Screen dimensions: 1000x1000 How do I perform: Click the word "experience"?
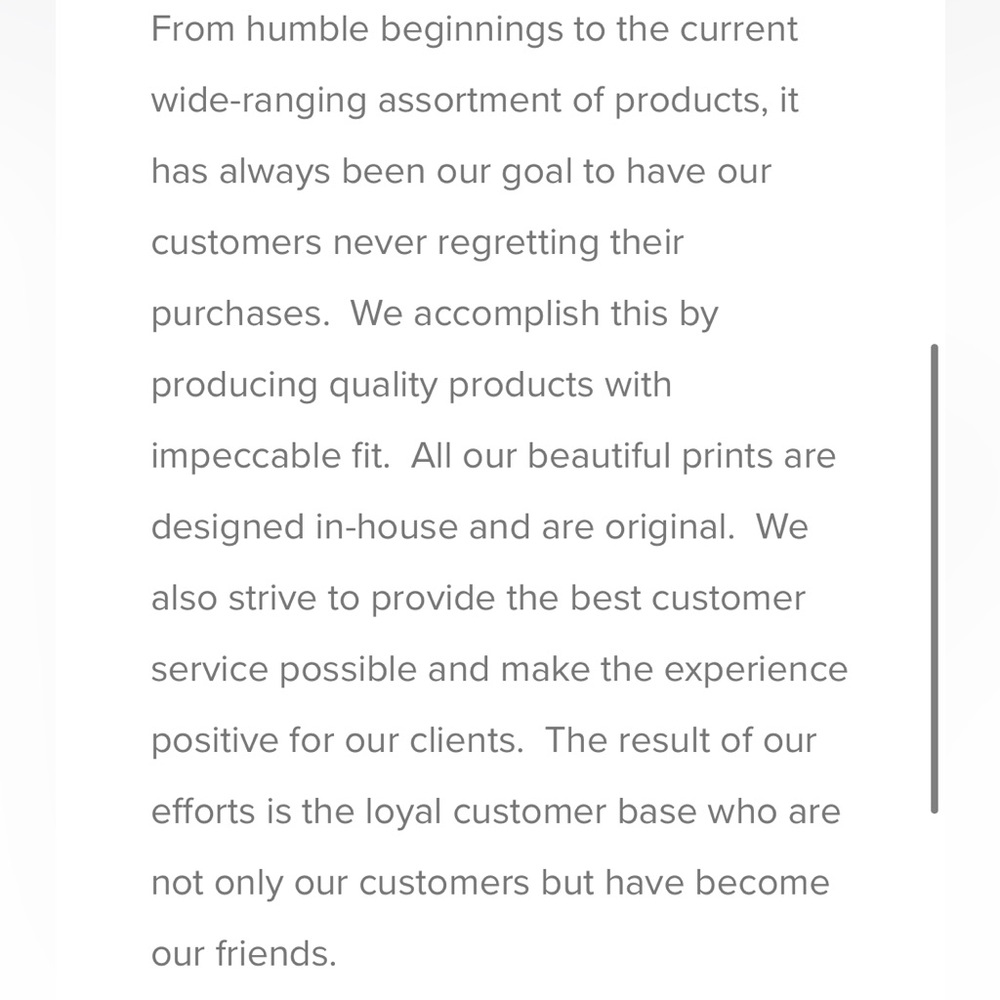coord(756,670)
